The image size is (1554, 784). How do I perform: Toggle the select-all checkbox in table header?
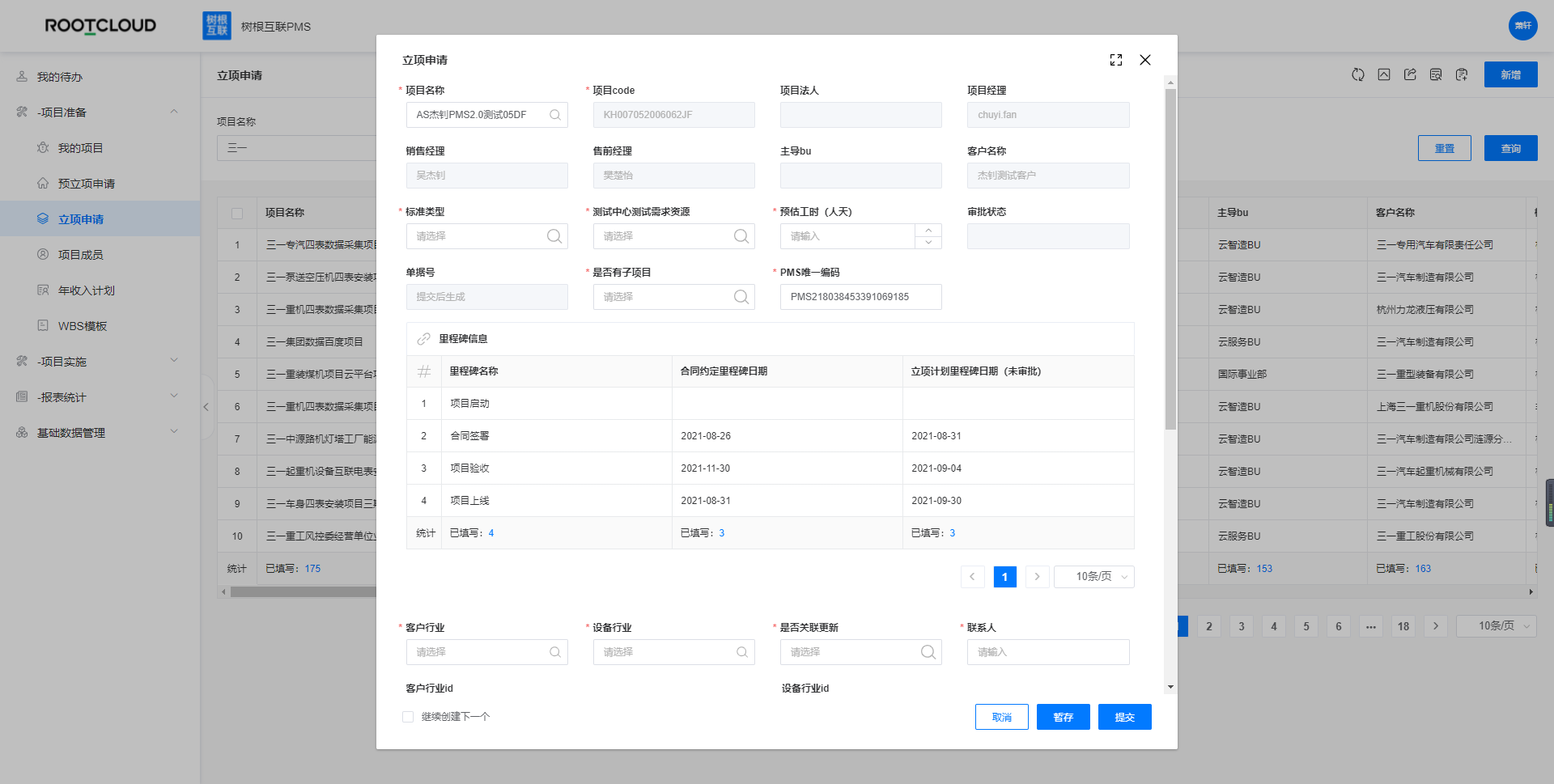pyautogui.click(x=237, y=213)
